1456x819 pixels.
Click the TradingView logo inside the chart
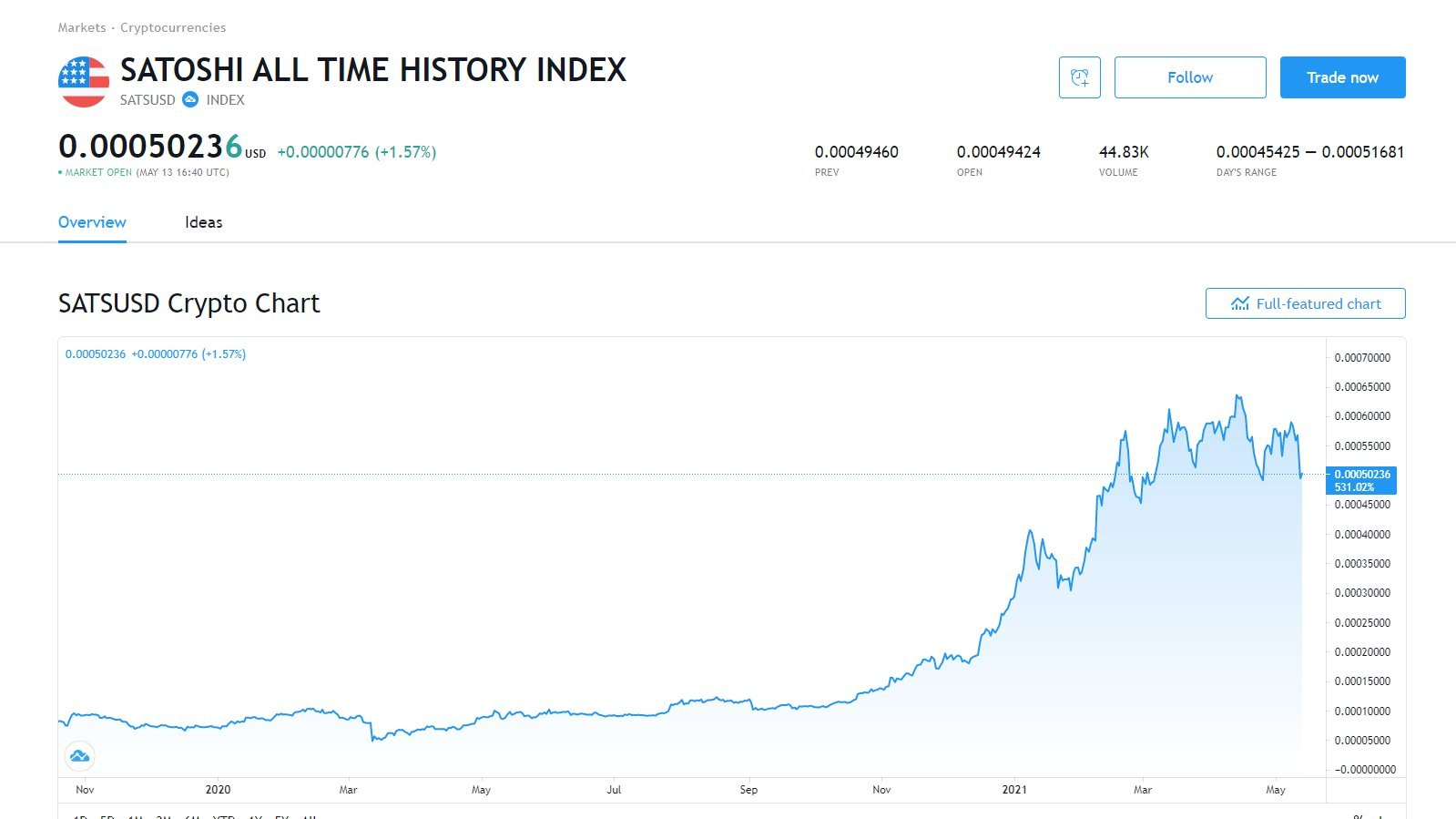pyautogui.click(x=80, y=755)
